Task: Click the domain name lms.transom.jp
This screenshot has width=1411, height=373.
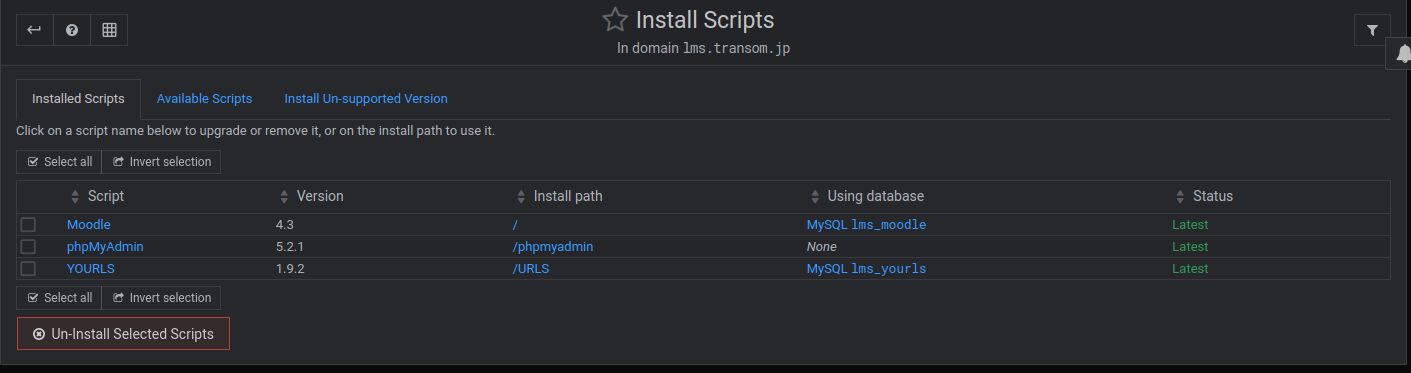Action: [737, 48]
